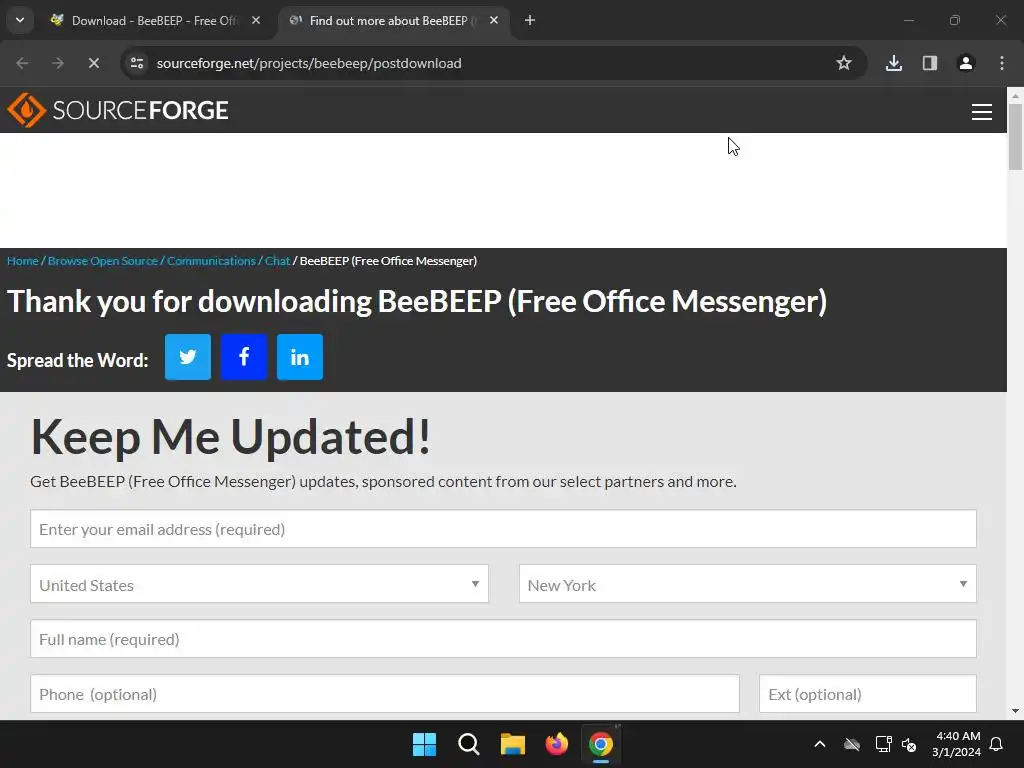Focus the Full name field

pyautogui.click(x=503, y=639)
